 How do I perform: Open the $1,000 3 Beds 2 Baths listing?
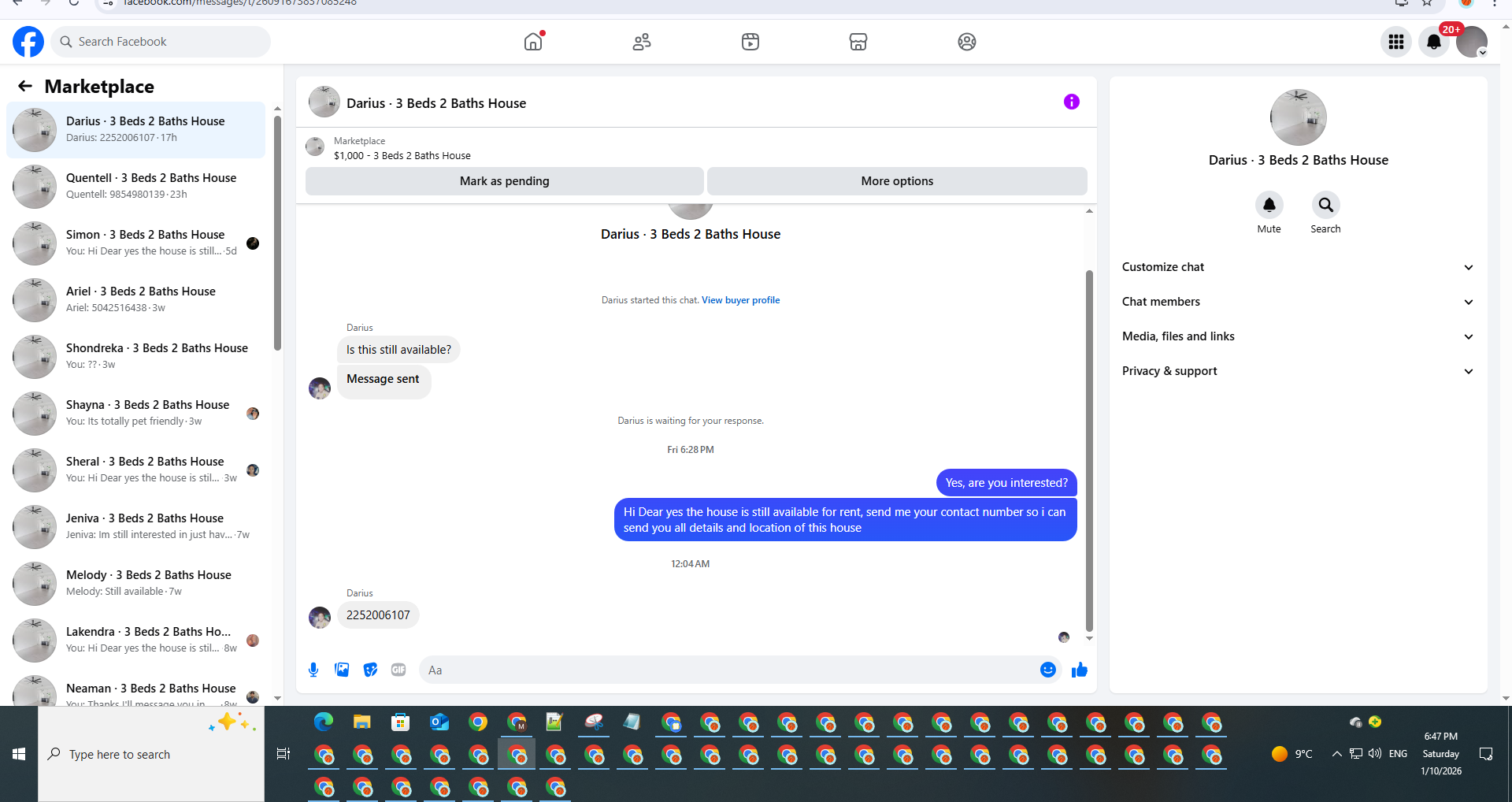point(402,156)
